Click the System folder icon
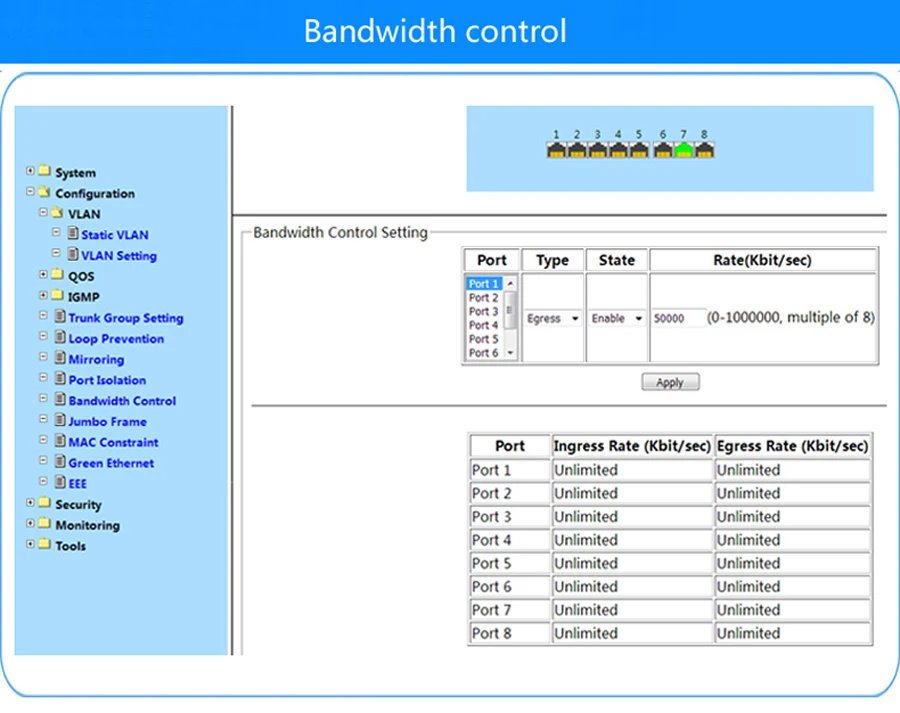Image resolution: width=900 pixels, height=713 pixels. pyautogui.click(x=44, y=170)
